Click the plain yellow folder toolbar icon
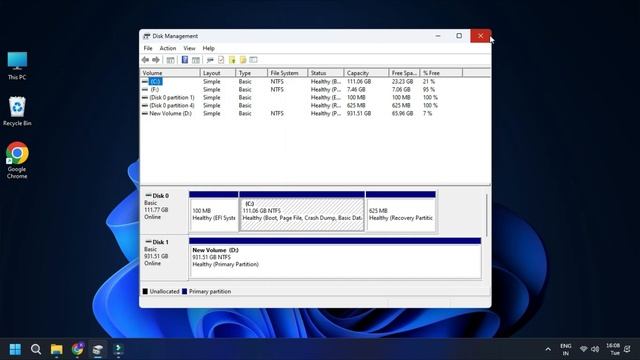 coord(243,60)
